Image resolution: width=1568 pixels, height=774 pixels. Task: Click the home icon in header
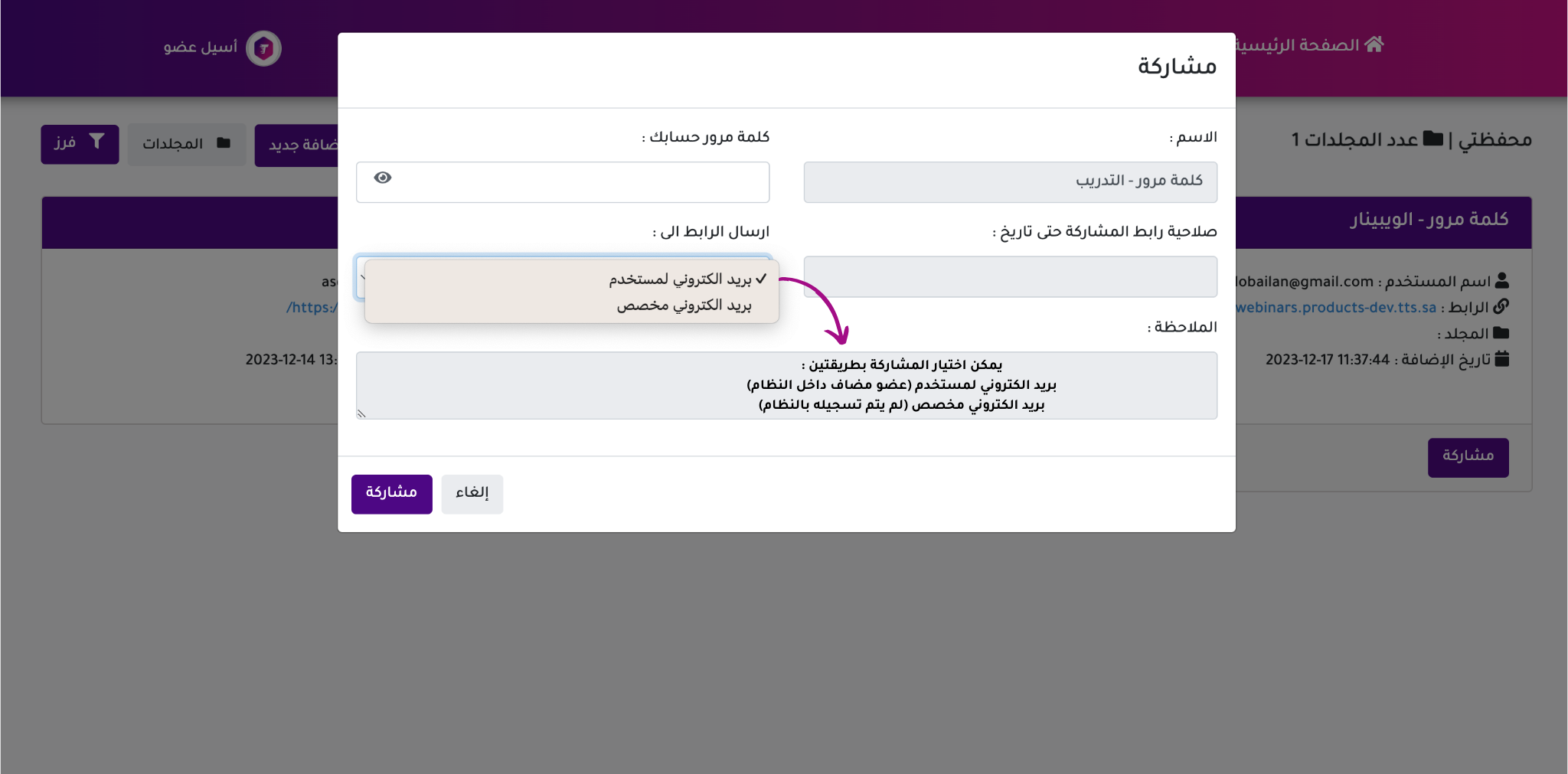tap(1374, 44)
